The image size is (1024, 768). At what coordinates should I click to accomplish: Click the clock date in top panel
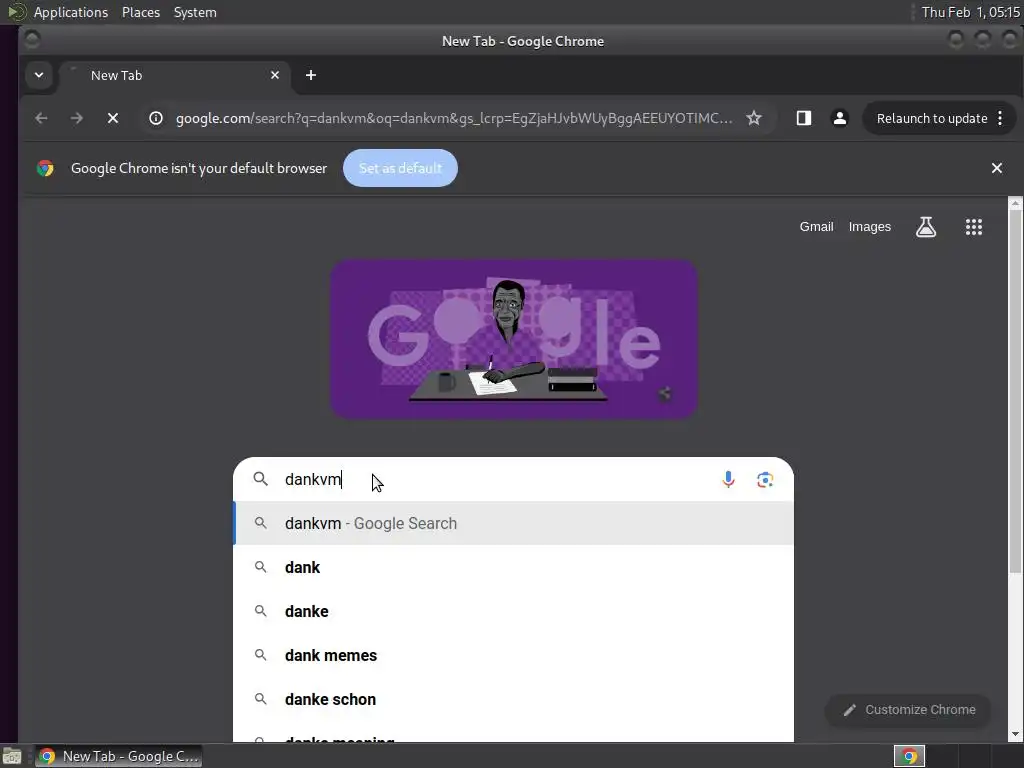[970, 12]
